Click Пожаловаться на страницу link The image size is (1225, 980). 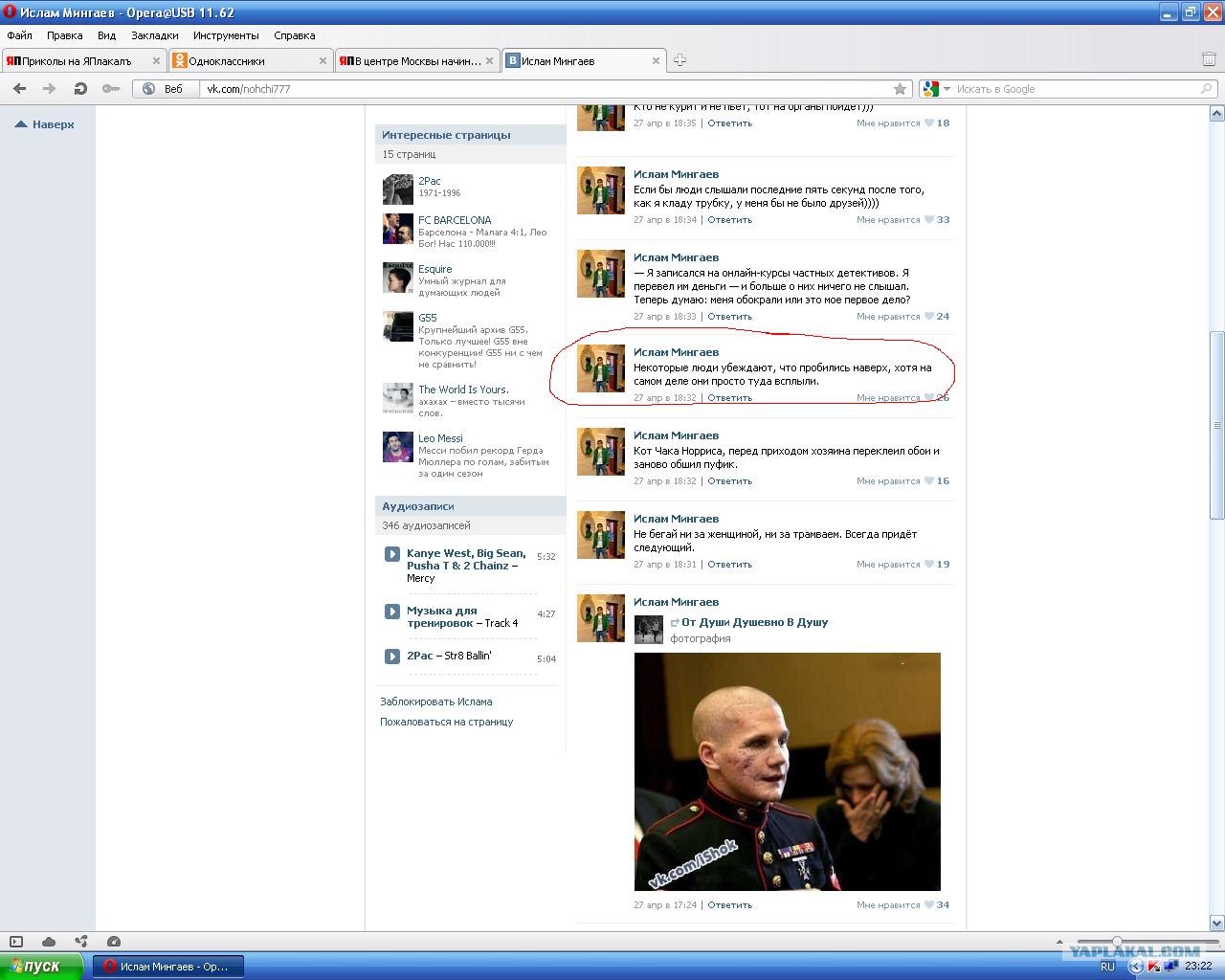(x=447, y=722)
